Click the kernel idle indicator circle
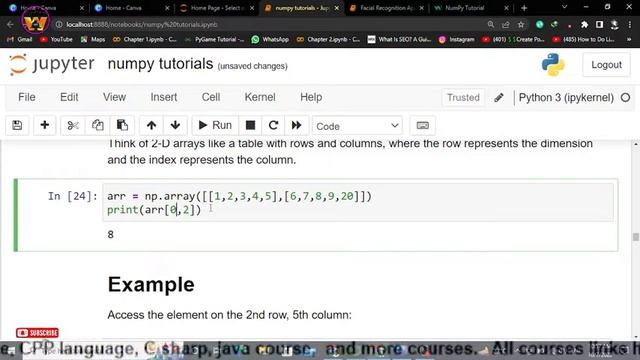640x360 pixels. click(625, 98)
